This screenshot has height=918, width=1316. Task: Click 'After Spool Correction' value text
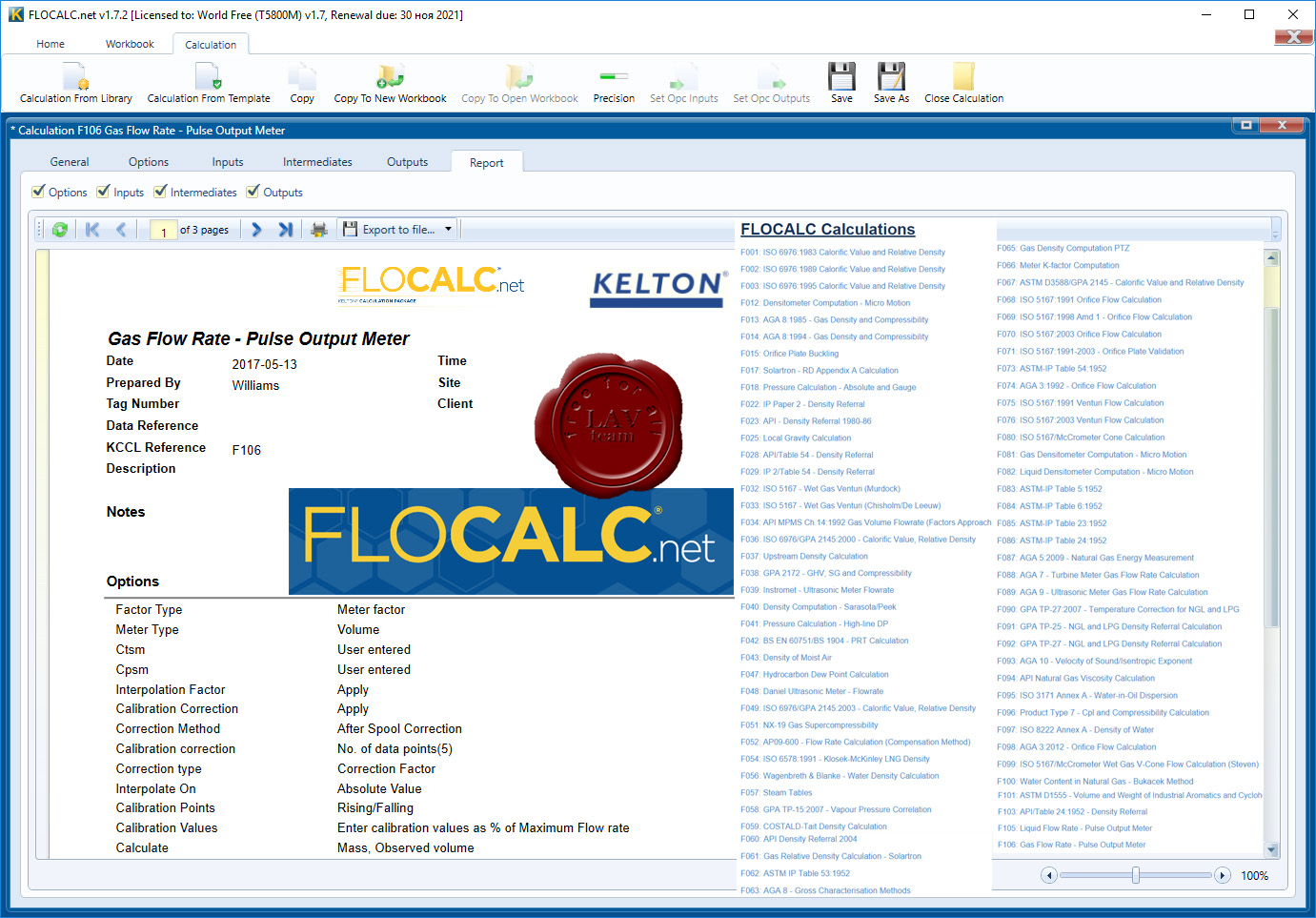(399, 729)
